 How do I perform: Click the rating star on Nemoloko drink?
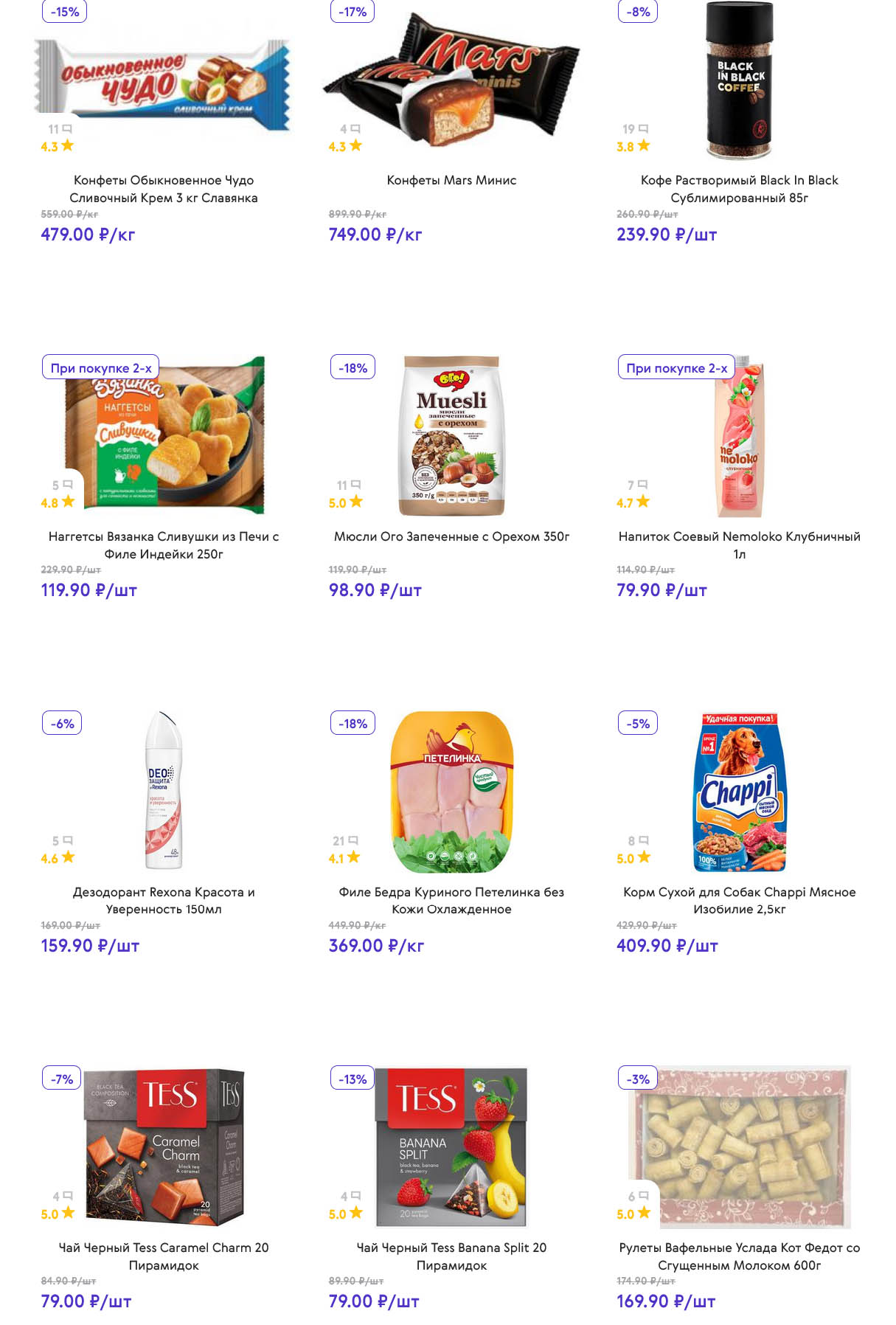[x=643, y=502]
